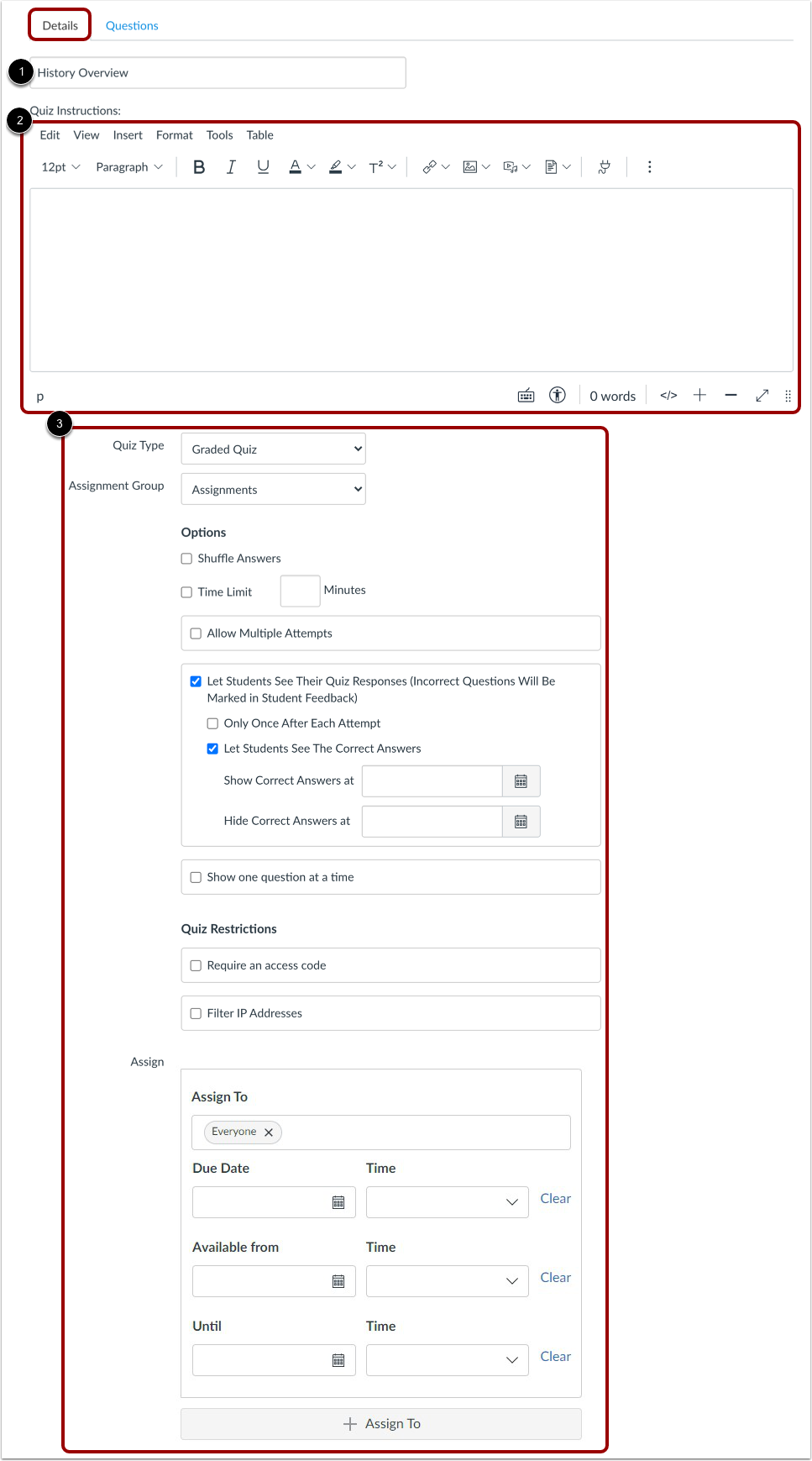Uncheck Let Students See Their Quiz Responses
This screenshot has height=1461, width=812.
pos(196,681)
